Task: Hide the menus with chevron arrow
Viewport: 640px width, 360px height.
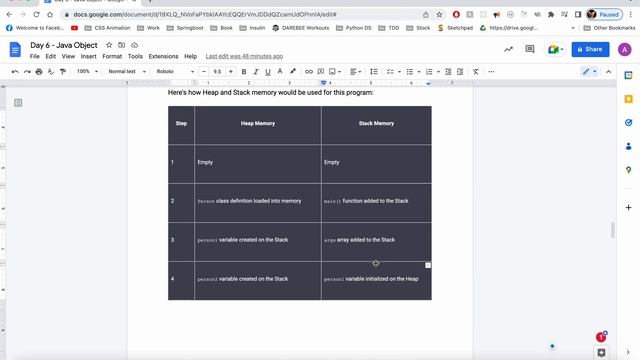Action: tap(609, 71)
